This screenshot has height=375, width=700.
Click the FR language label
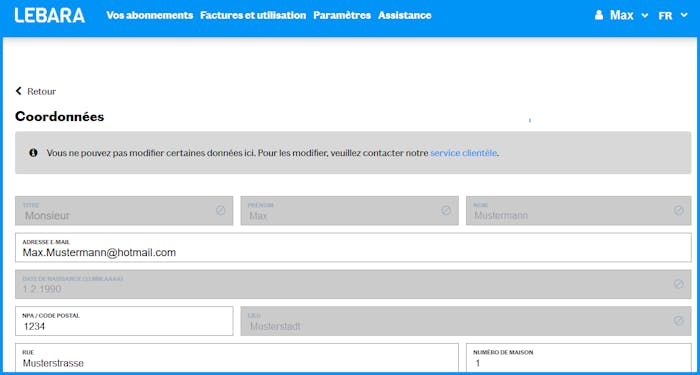[x=665, y=16]
